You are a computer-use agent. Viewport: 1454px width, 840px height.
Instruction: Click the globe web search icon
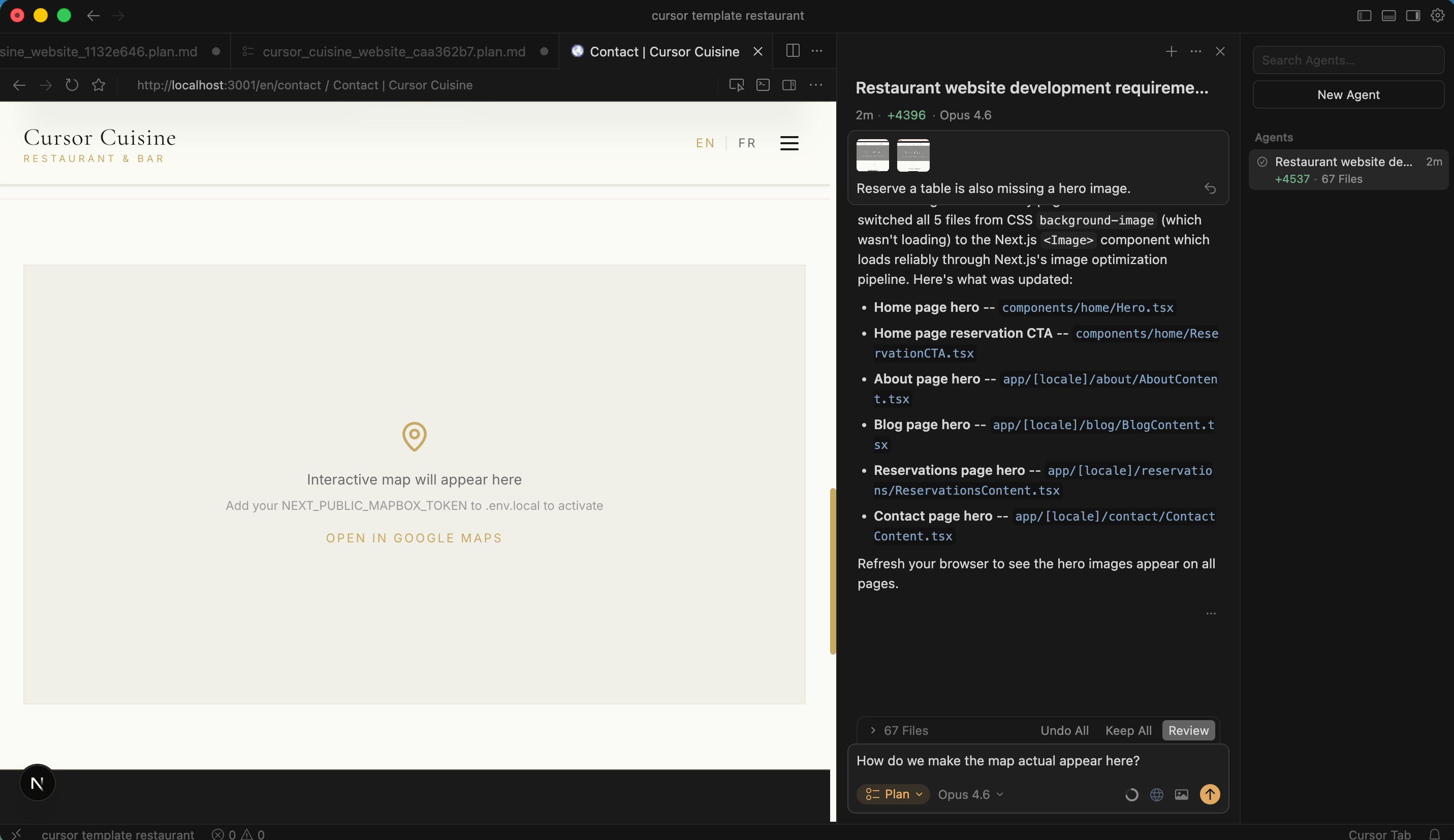tap(1156, 794)
